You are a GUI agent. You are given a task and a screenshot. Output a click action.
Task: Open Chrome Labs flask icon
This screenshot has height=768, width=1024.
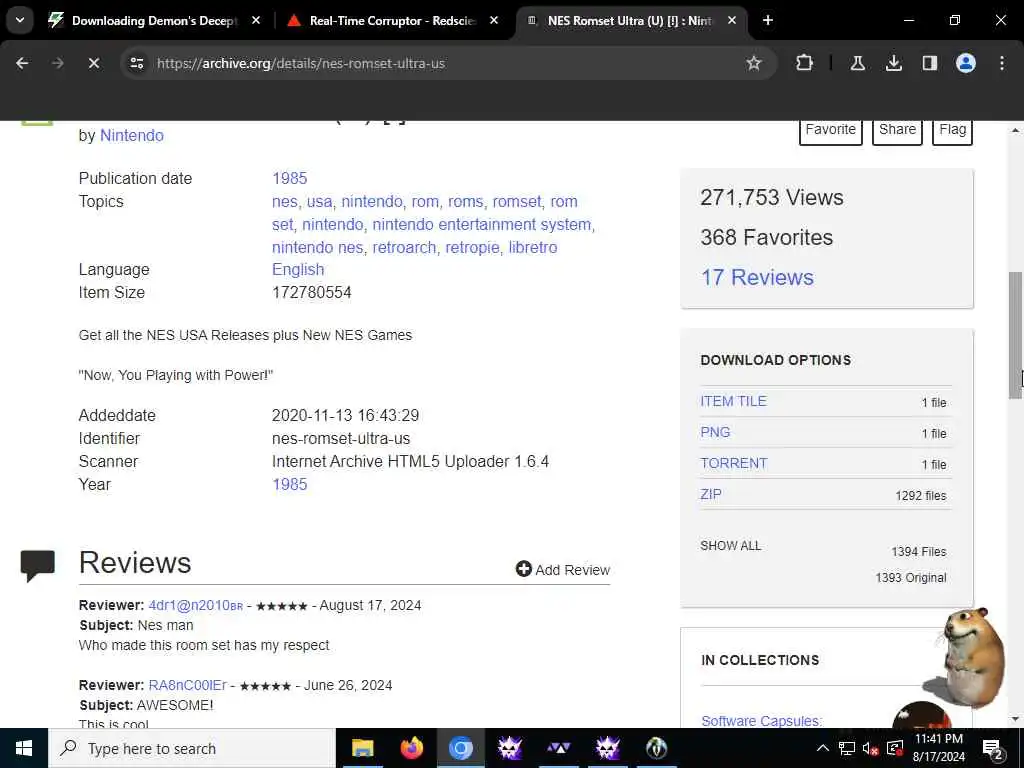click(857, 63)
